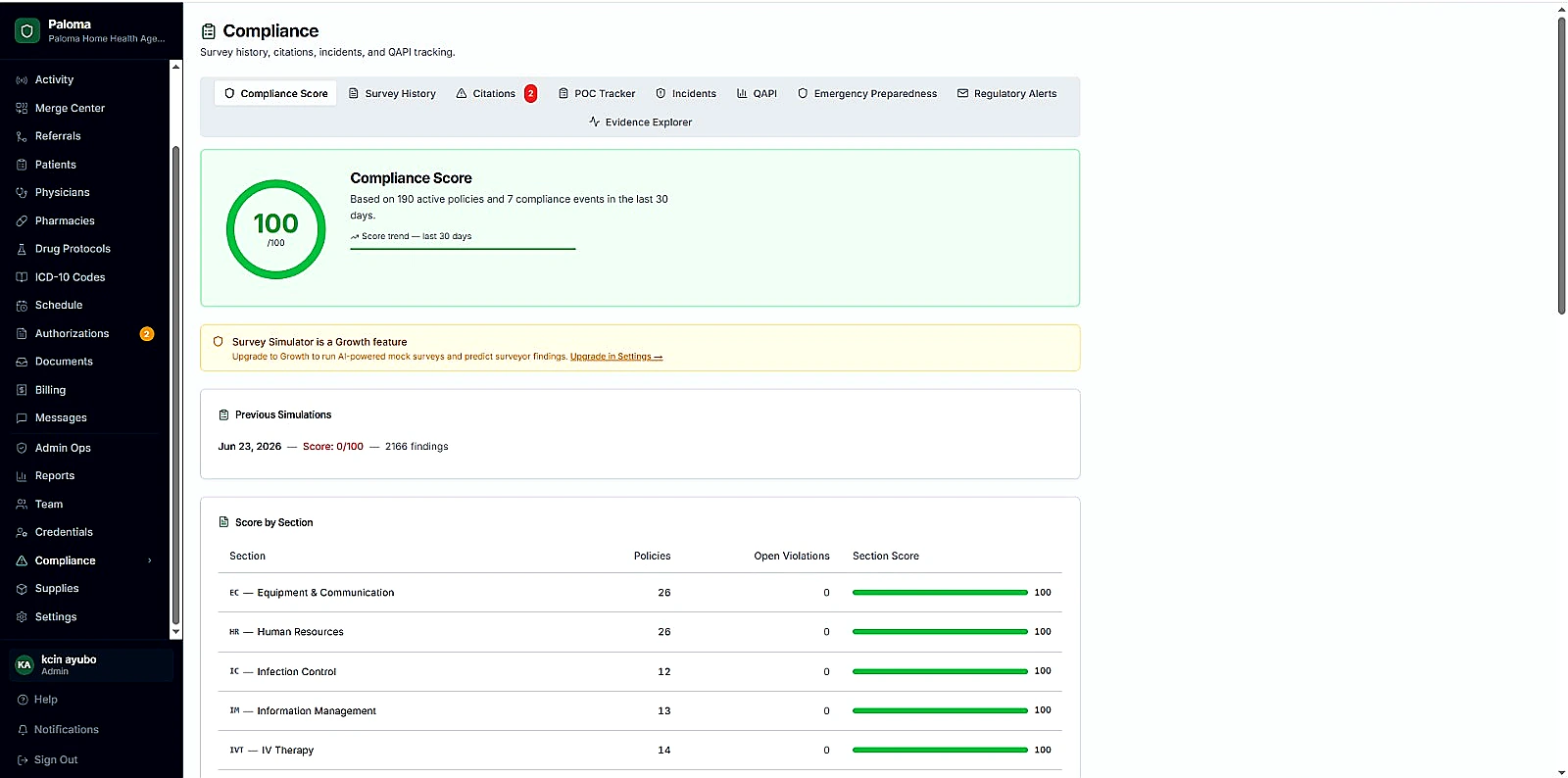Select the Infection Control row
1568x778 pixels.
[x=640, y=672]
